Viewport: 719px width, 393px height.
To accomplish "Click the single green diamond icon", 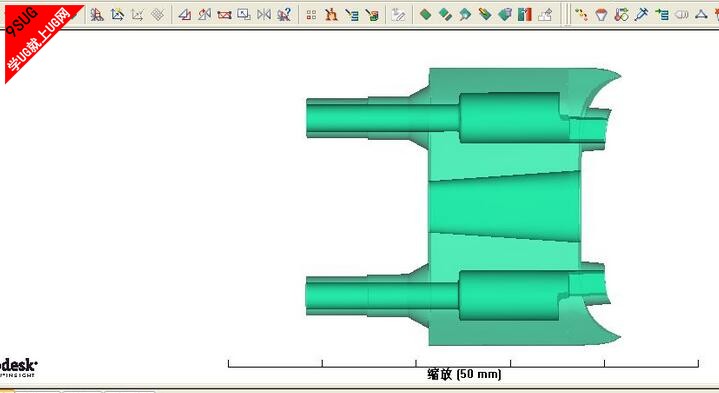I will (426, 15).
